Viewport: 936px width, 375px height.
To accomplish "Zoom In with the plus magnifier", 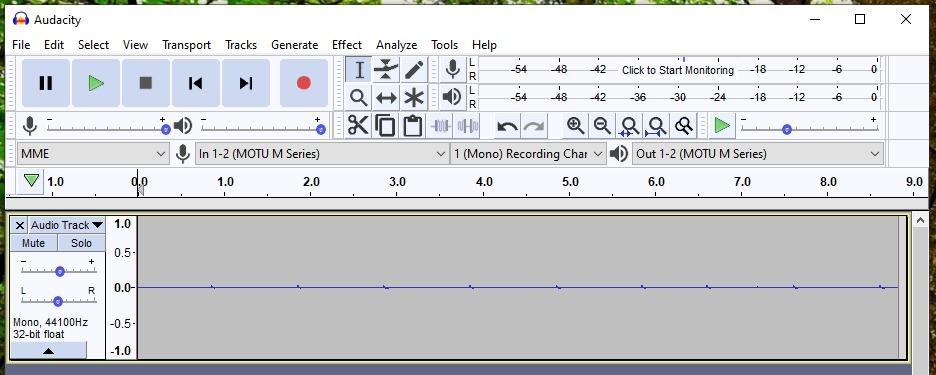I will [575, 125].
